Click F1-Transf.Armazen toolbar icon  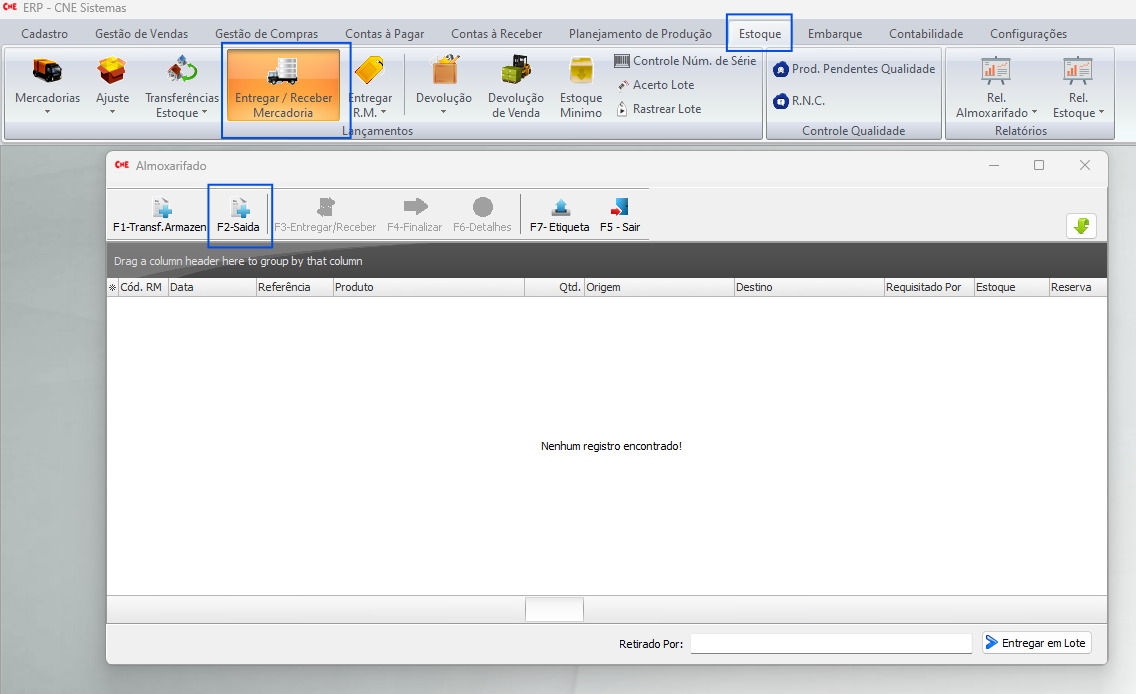click(x=160, y=208)
